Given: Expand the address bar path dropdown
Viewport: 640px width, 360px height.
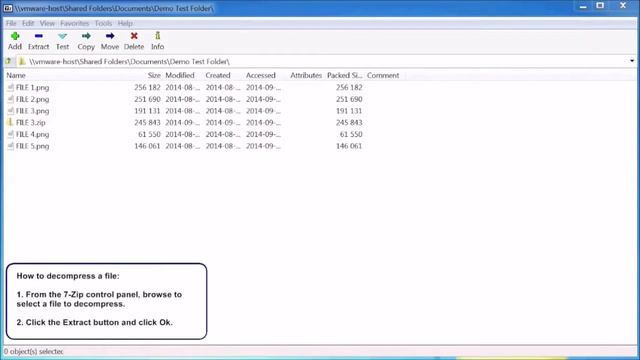Looking at the screenshot, I should tap(632, 61).
